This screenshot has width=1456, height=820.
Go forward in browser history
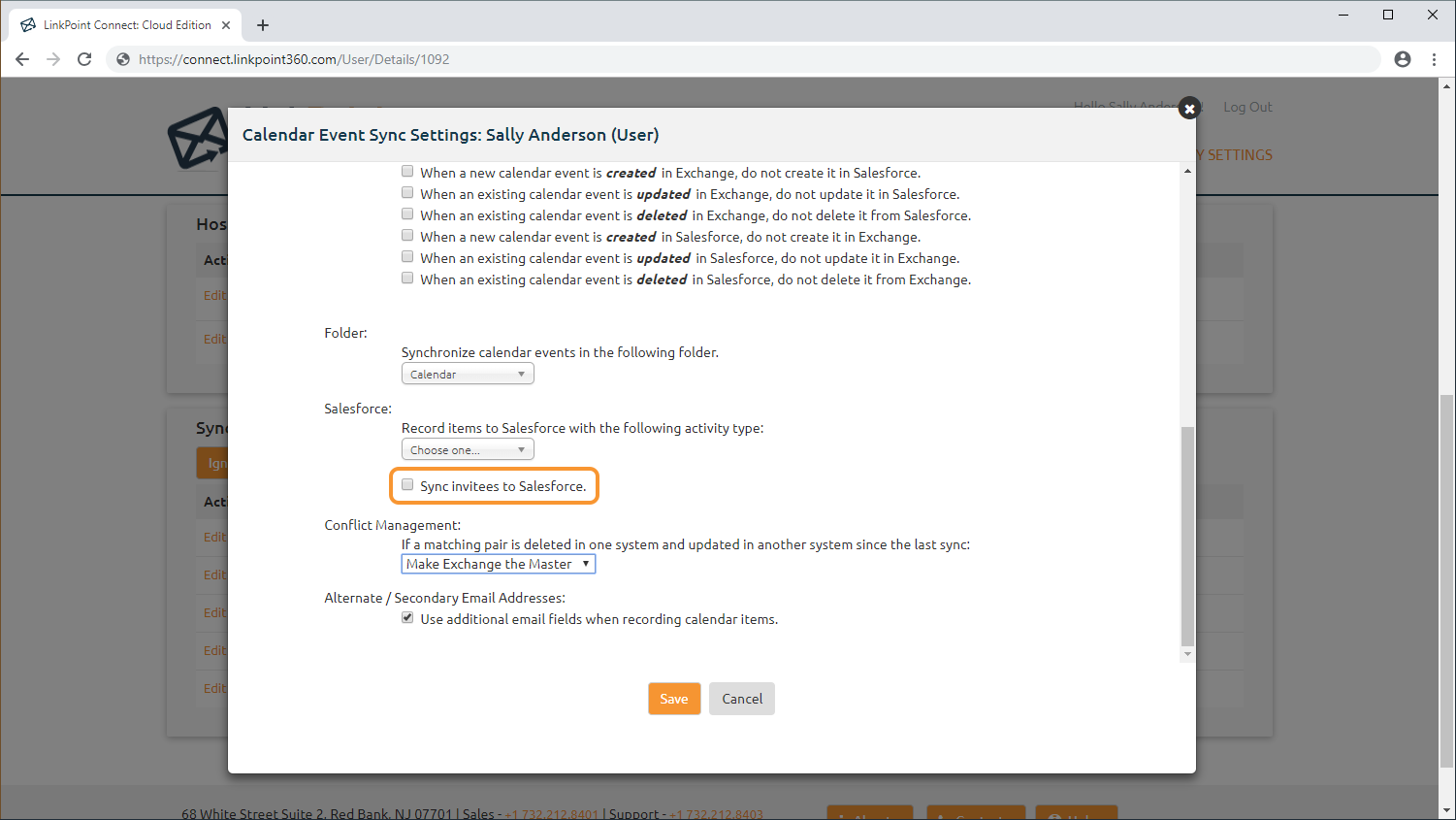coord(53,59)
